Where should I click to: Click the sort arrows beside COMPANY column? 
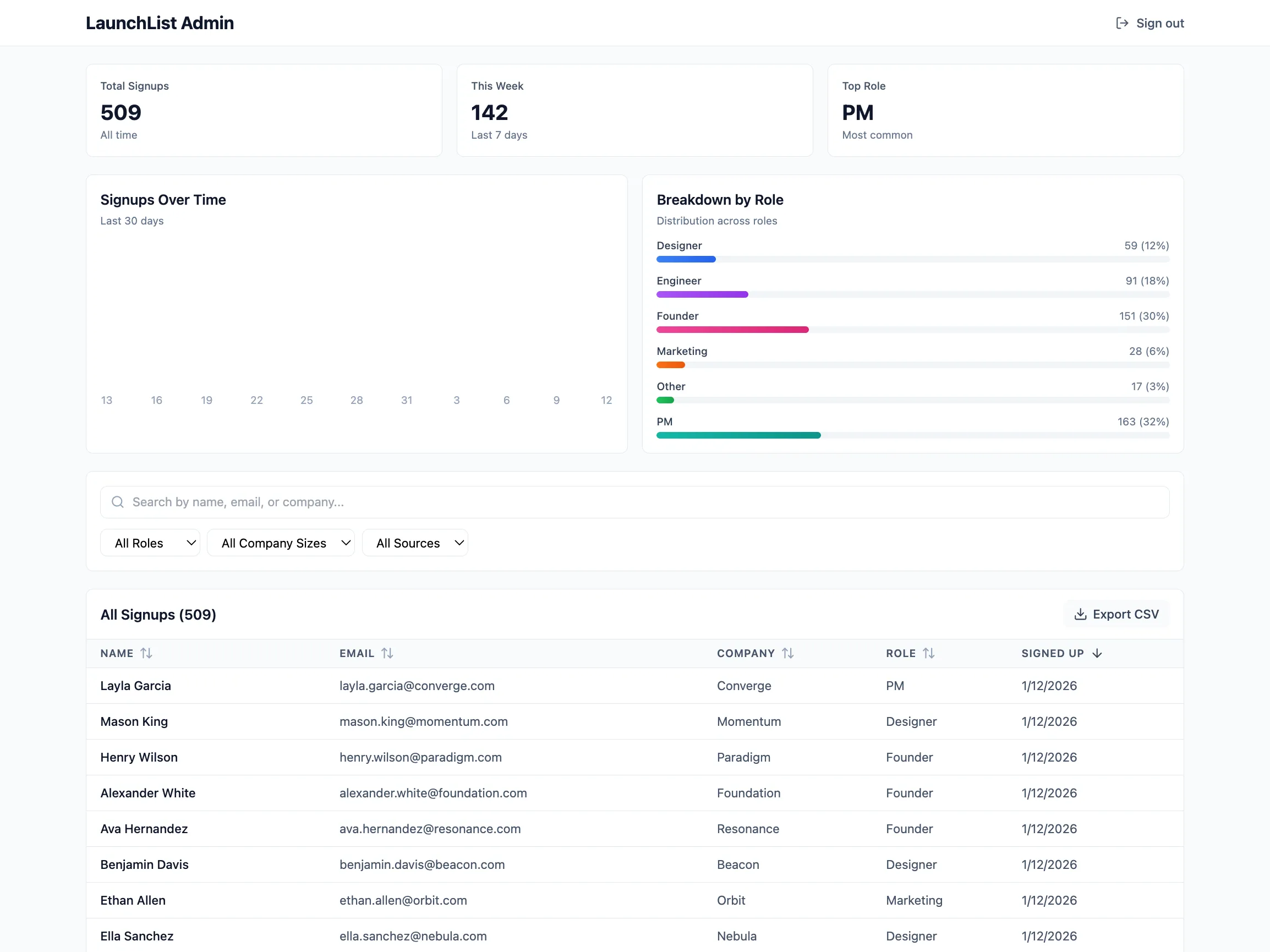point(790,653)
